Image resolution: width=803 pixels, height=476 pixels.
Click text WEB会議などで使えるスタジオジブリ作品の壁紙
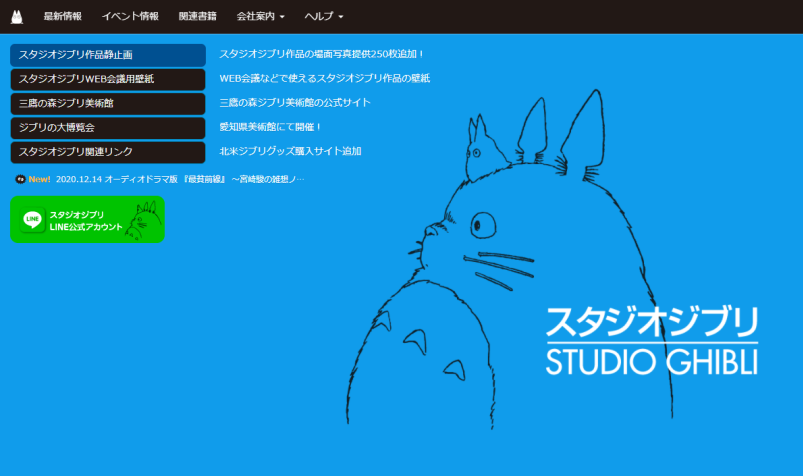tap(325, 78)
